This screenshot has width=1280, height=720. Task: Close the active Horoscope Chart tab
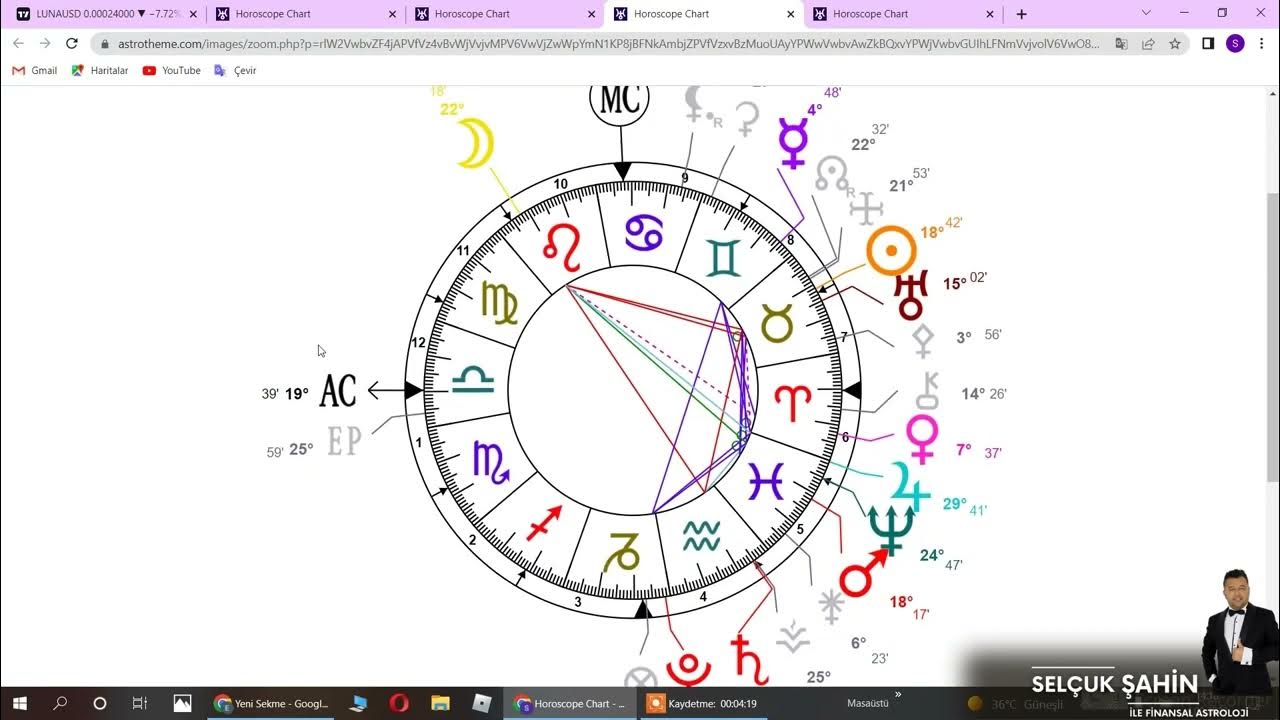(x=790, y=14)
